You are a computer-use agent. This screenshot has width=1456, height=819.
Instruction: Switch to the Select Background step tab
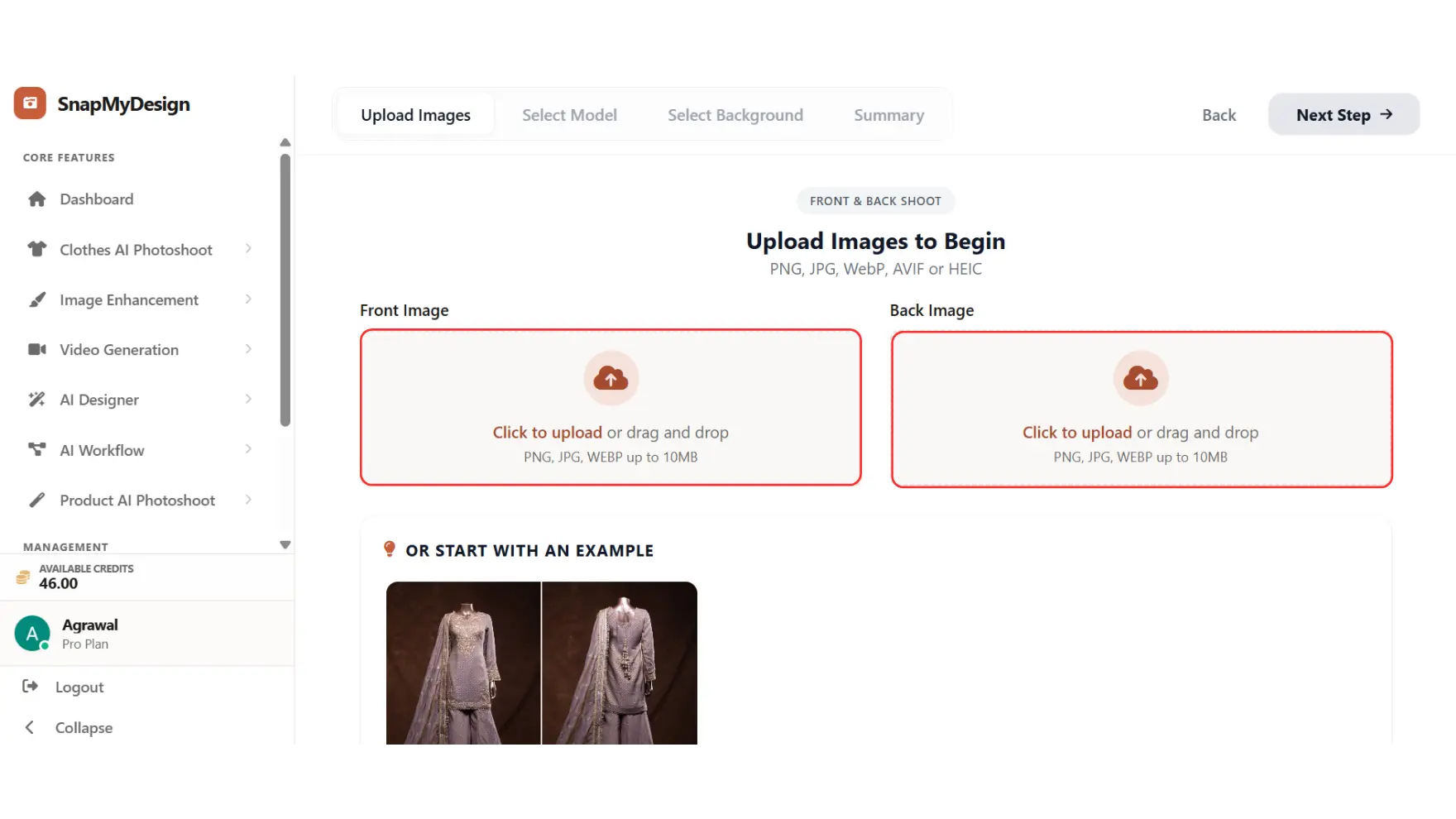coord(735,115)
